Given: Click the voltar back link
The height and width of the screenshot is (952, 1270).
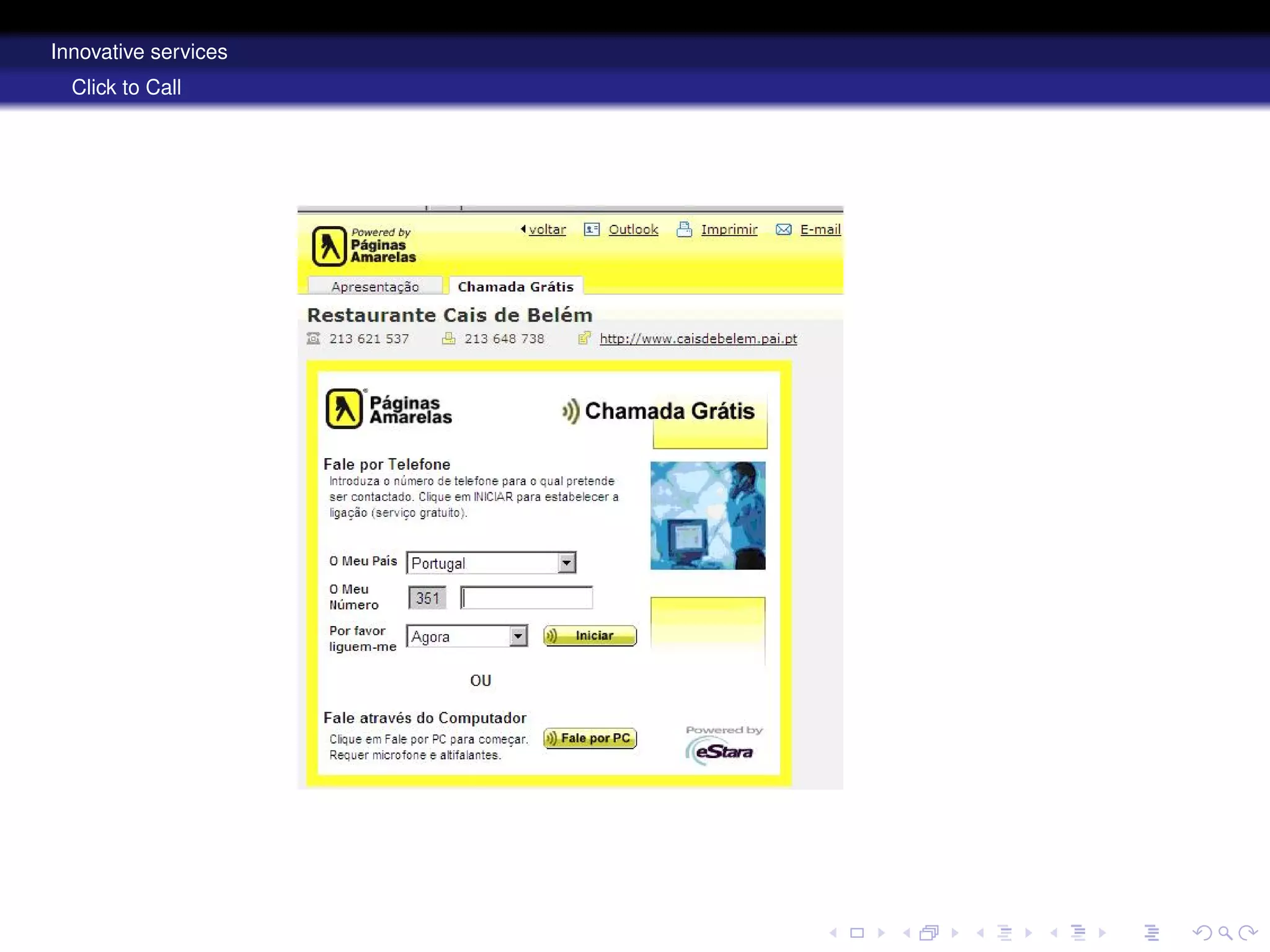Looking at the screenshot, I should click(x=546, y=230).
